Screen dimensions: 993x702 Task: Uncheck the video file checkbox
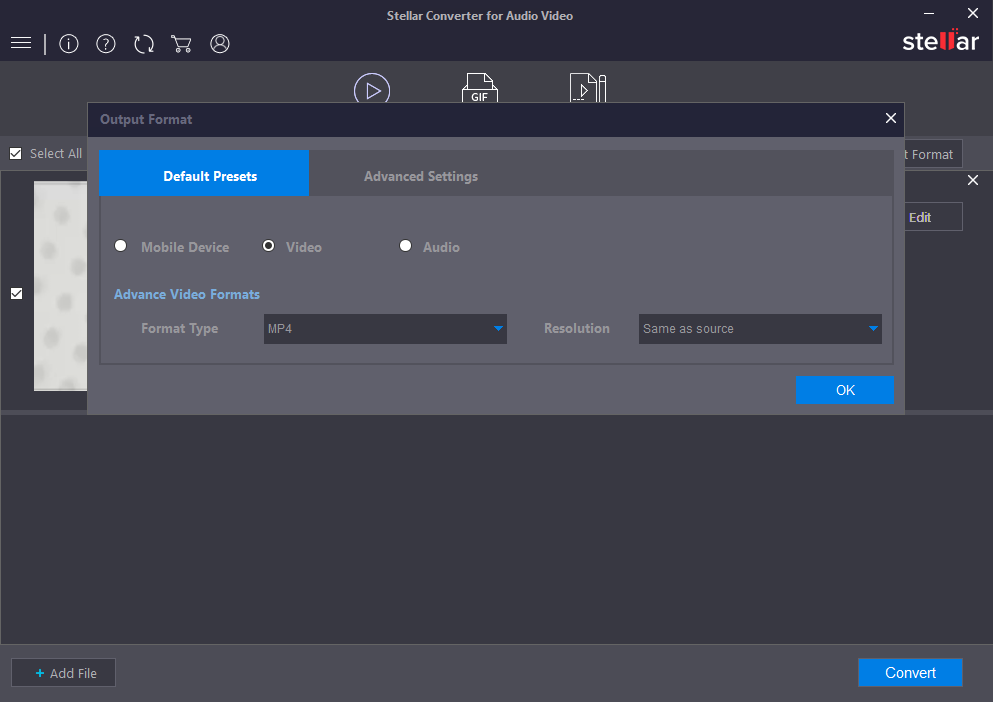tap(16, 294)
